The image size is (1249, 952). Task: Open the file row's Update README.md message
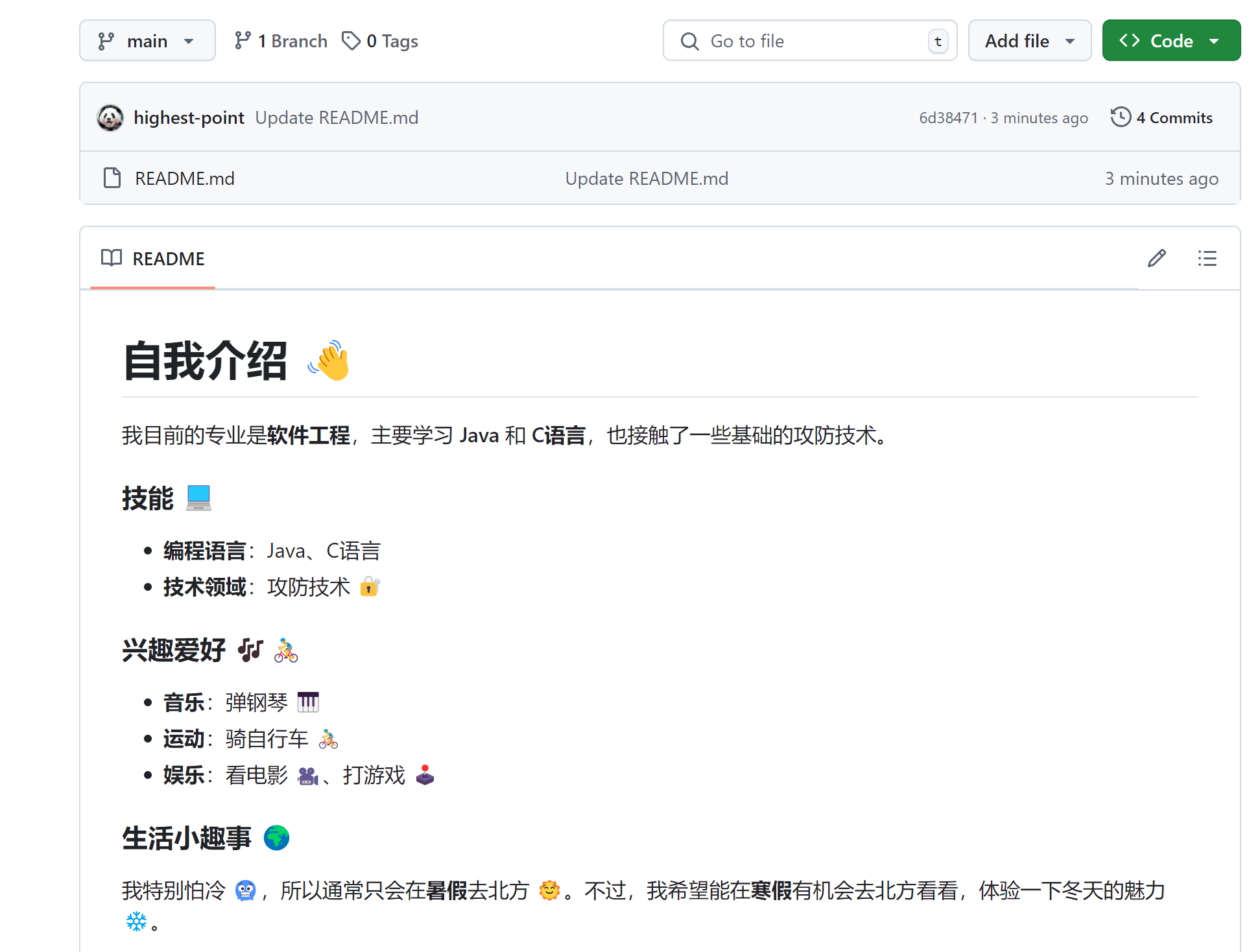click(x=647, y=178)
